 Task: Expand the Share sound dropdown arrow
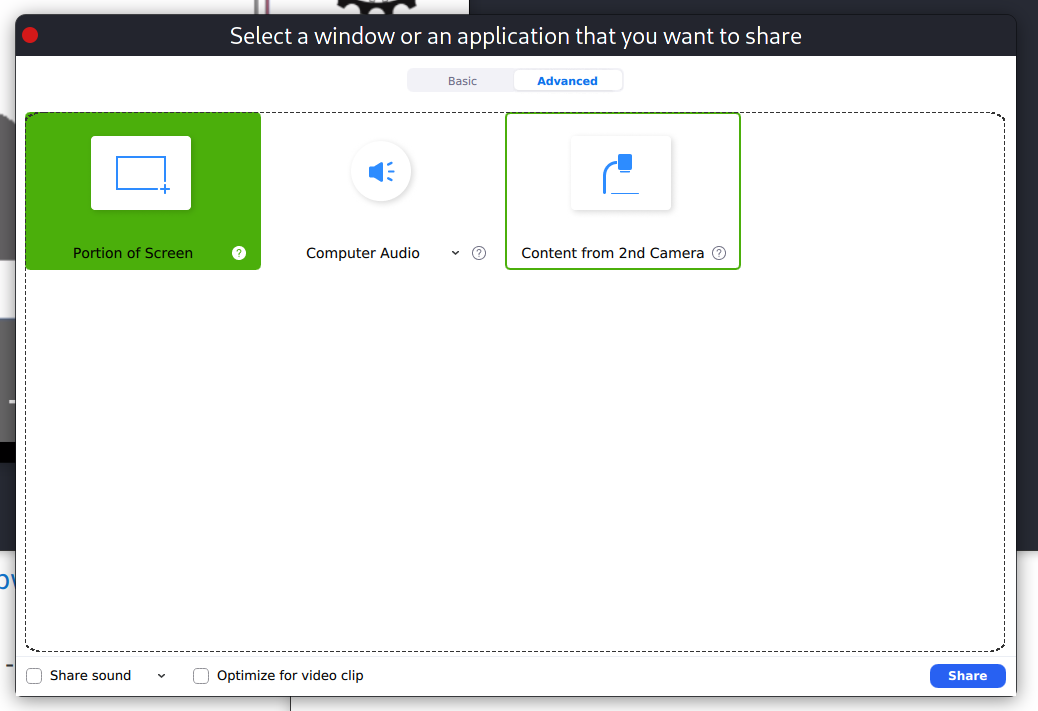pyautogui.click(x=162, y=675)
